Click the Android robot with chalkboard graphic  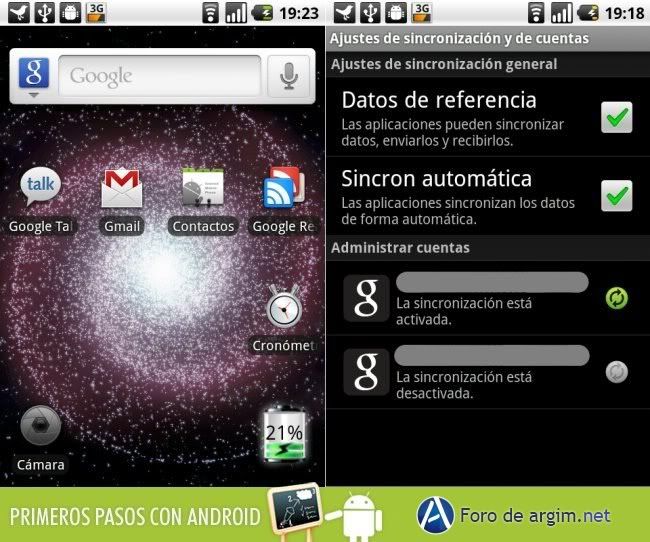(326, 512)
